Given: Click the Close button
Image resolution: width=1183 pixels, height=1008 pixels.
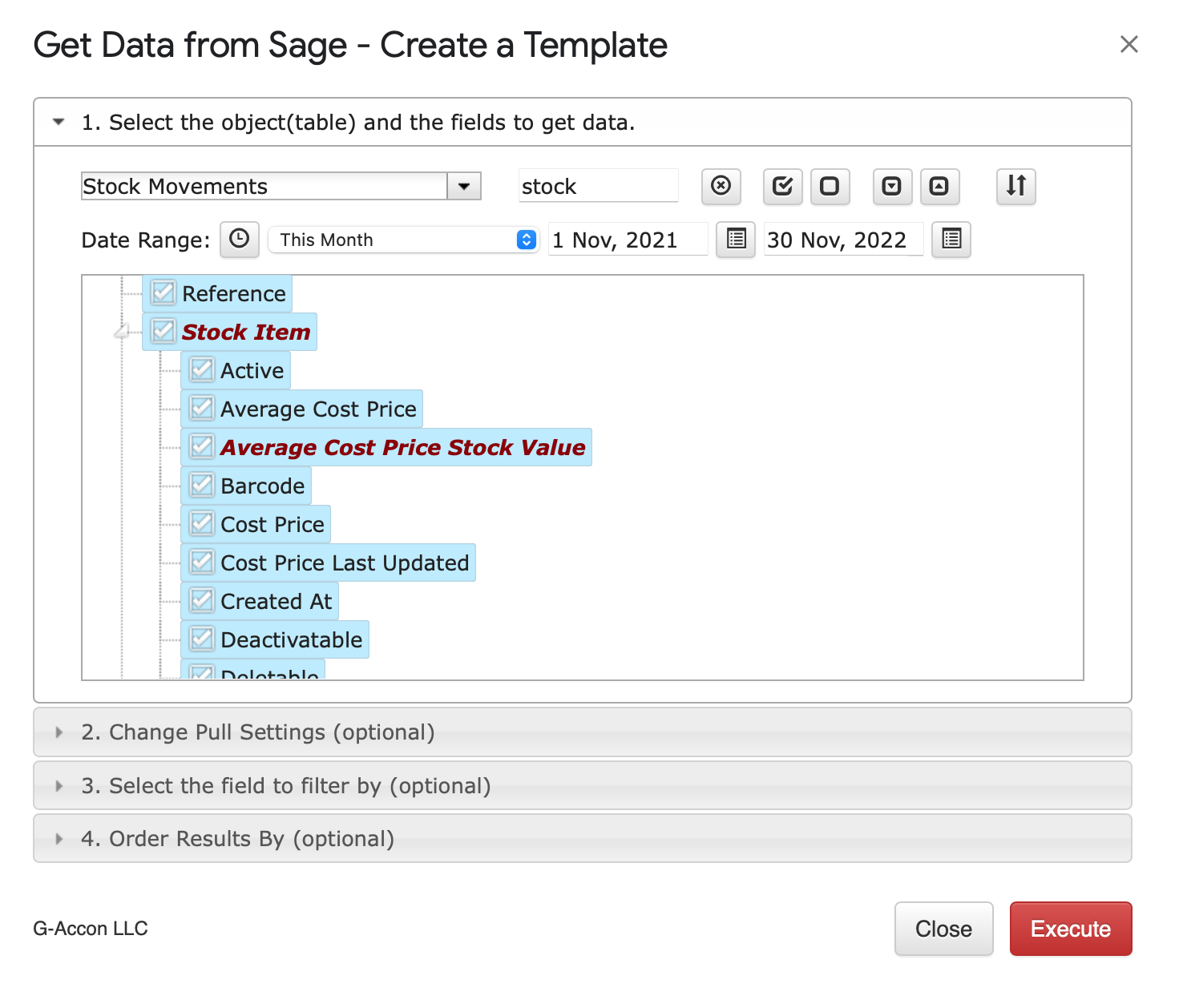Looking at the screenshot, I should point(943,929).
